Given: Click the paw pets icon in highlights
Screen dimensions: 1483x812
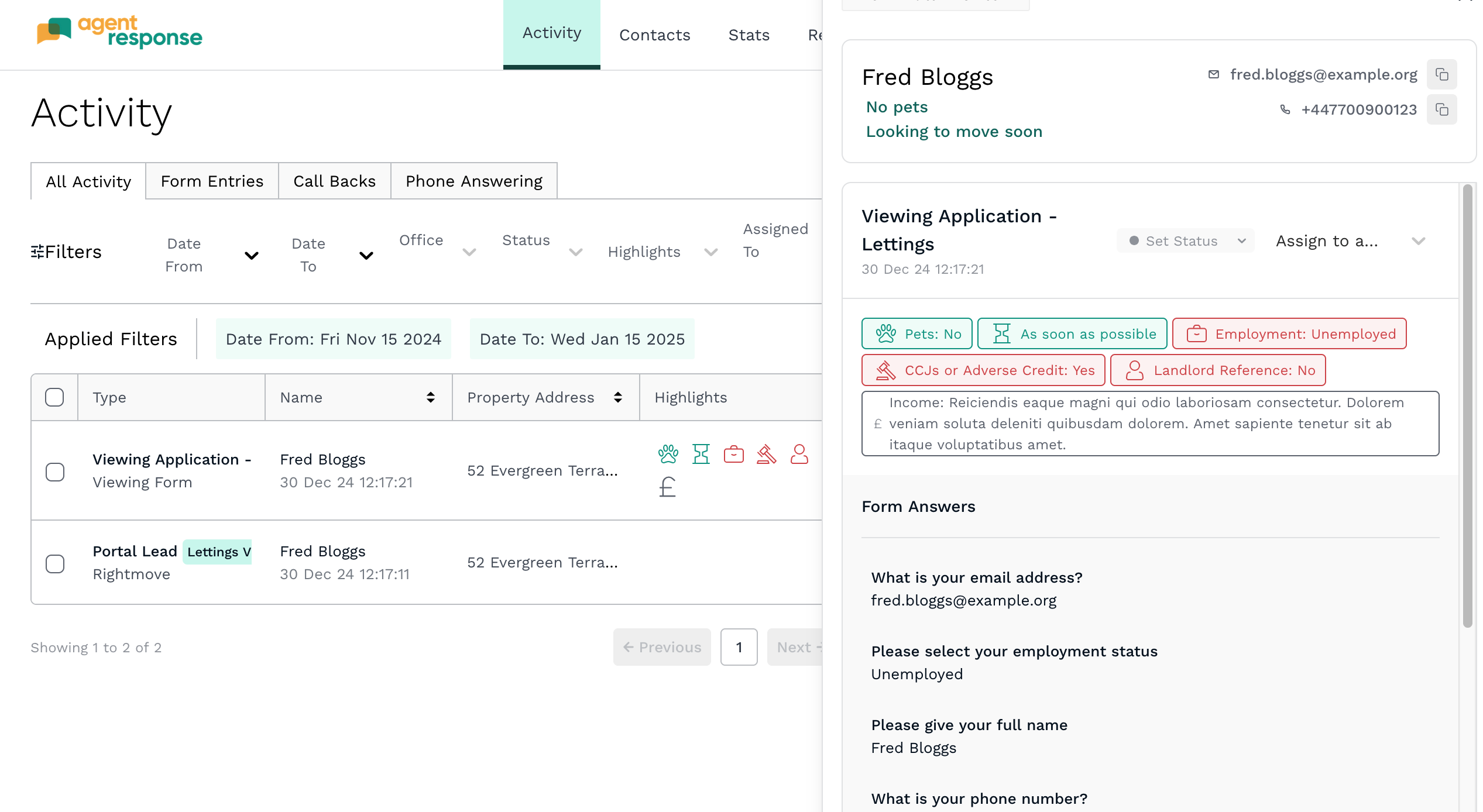Looking at the screenshot, I should (x=668, y=454).
